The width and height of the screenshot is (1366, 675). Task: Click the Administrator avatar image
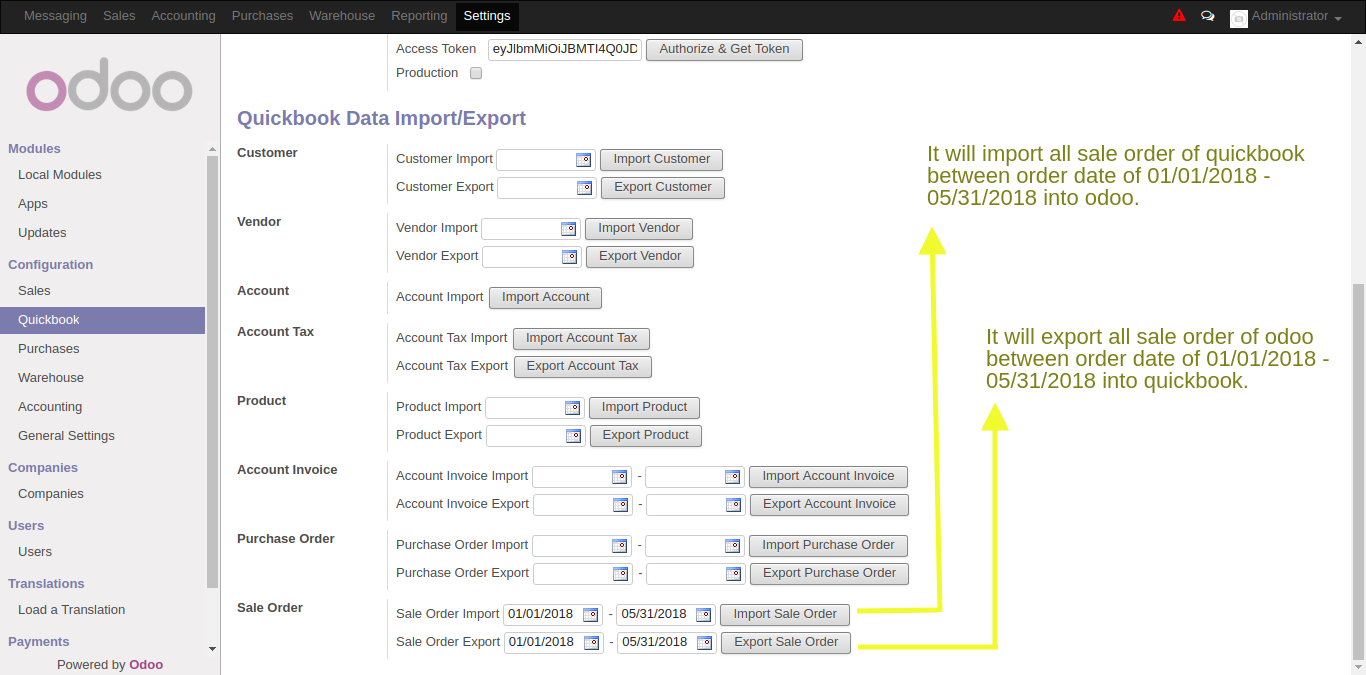1239,18
